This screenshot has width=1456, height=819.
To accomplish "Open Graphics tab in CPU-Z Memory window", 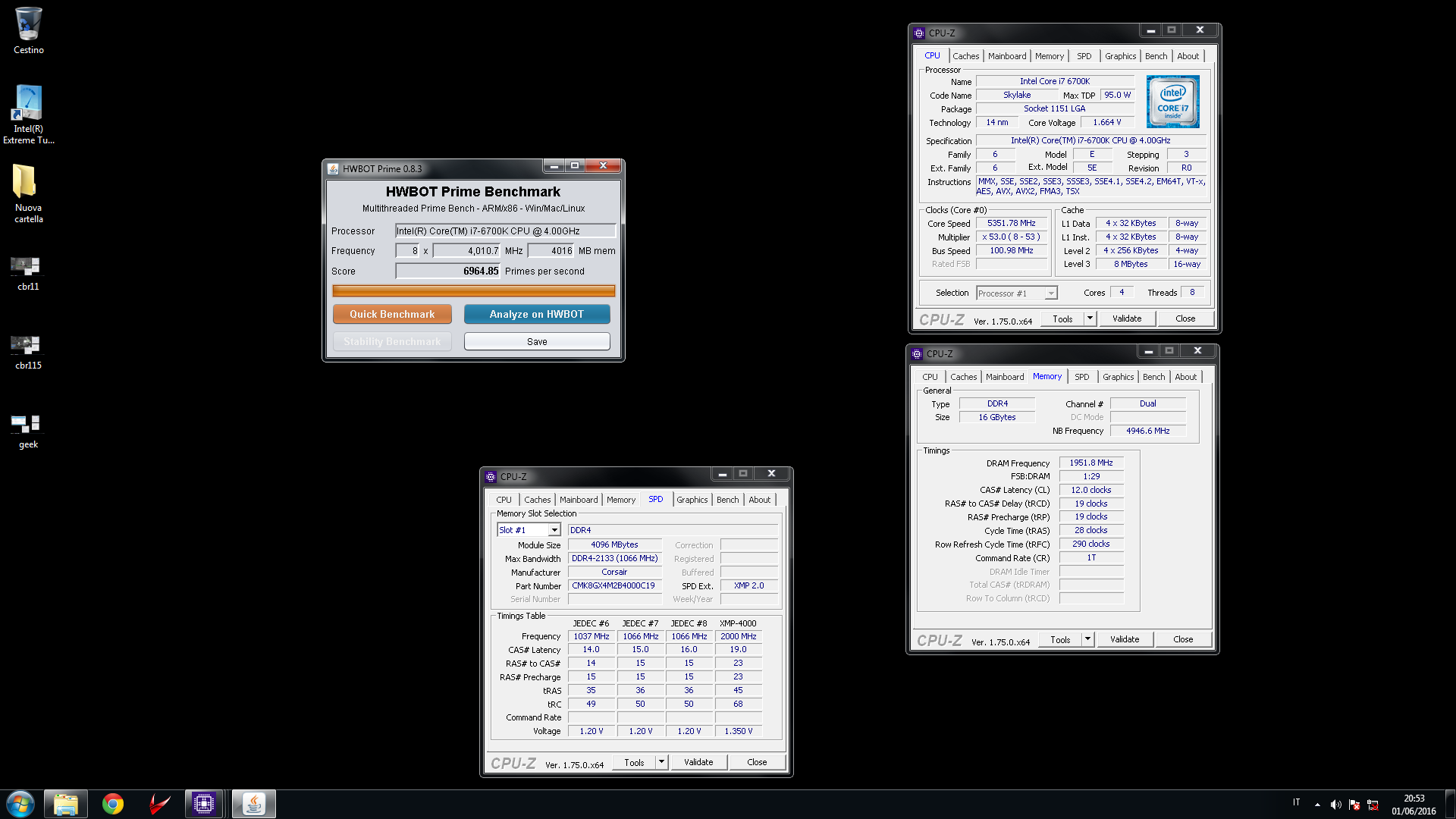I will [x=1118, y=377].
